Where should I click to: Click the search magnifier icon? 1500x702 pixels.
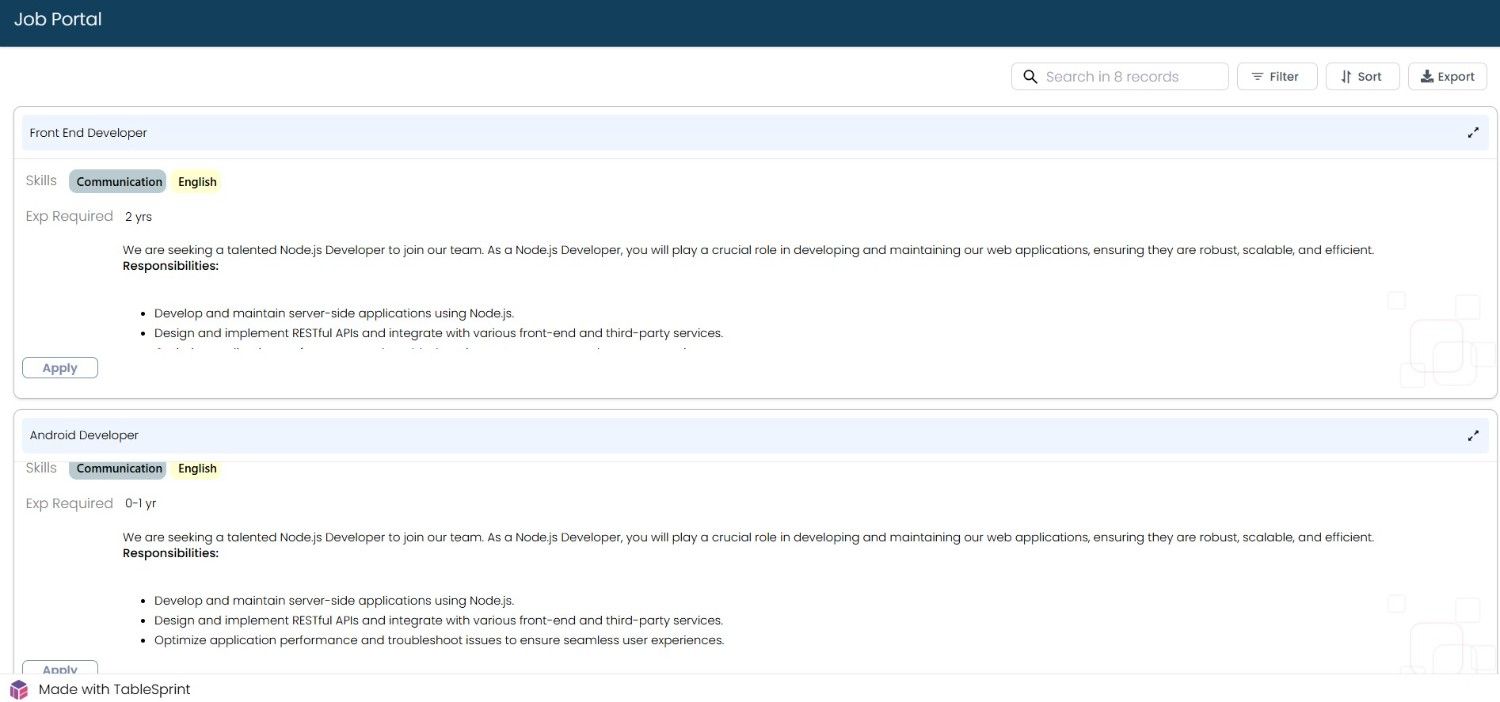pos(1030,77)
